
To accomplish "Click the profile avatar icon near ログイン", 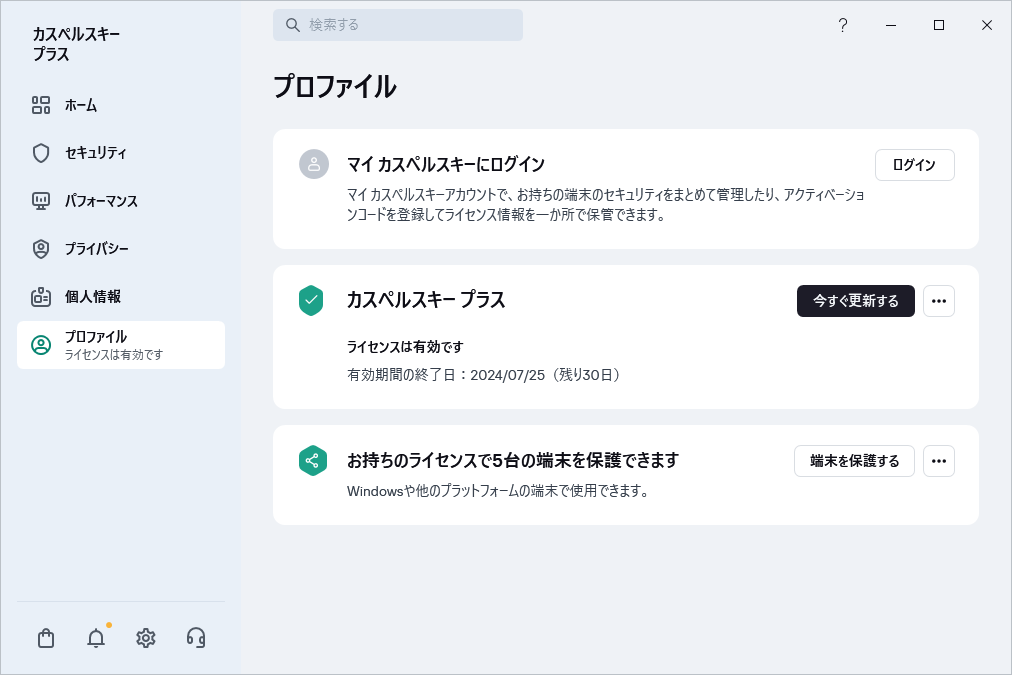I will pyautogui.click(x=313, y=164).
